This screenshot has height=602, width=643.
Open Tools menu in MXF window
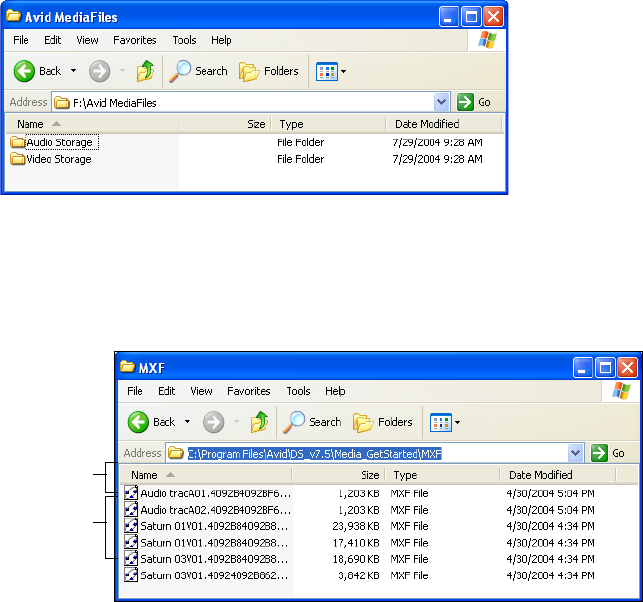[298, 391]
